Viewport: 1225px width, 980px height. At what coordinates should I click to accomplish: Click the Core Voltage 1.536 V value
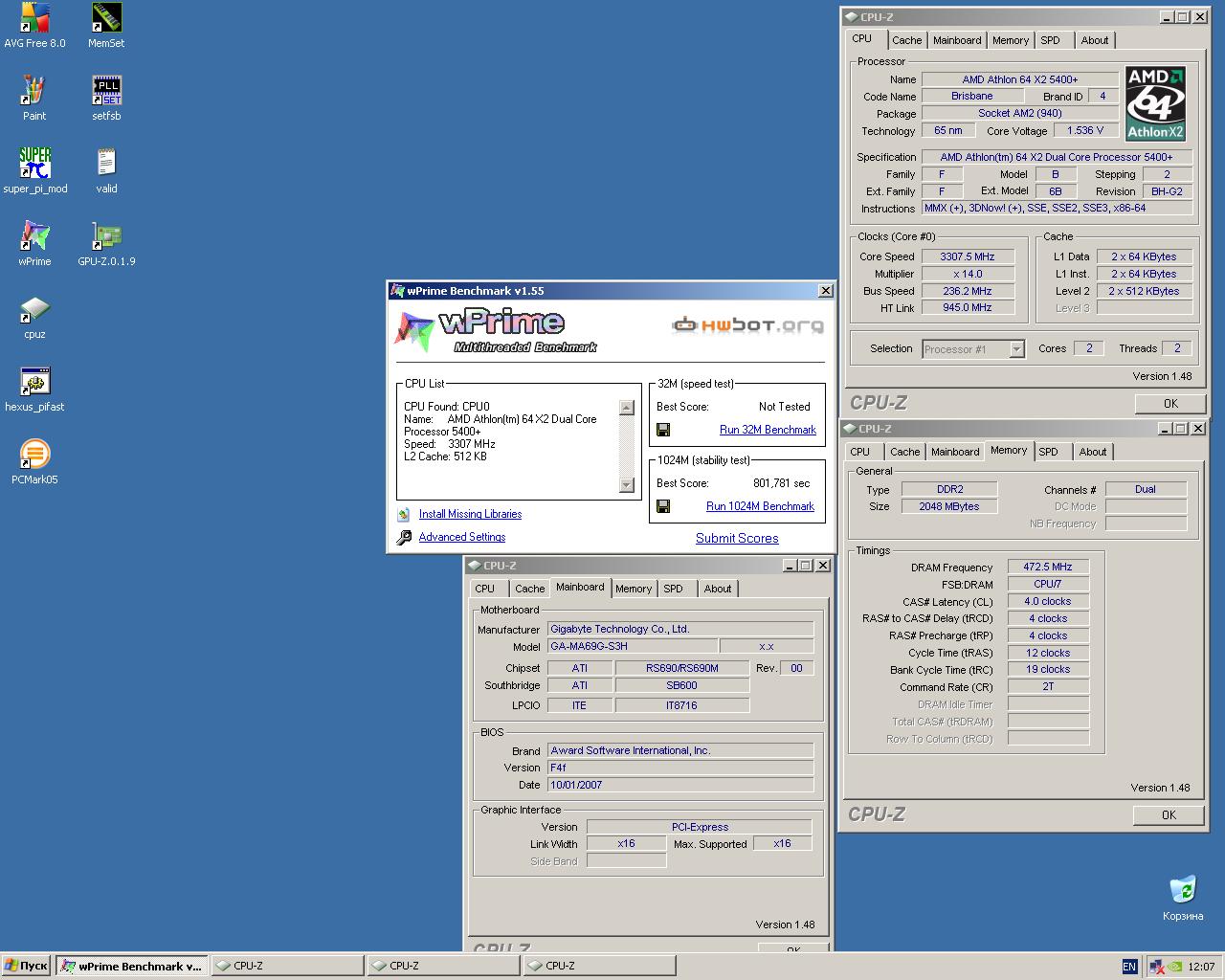[x=1085, y=130]
